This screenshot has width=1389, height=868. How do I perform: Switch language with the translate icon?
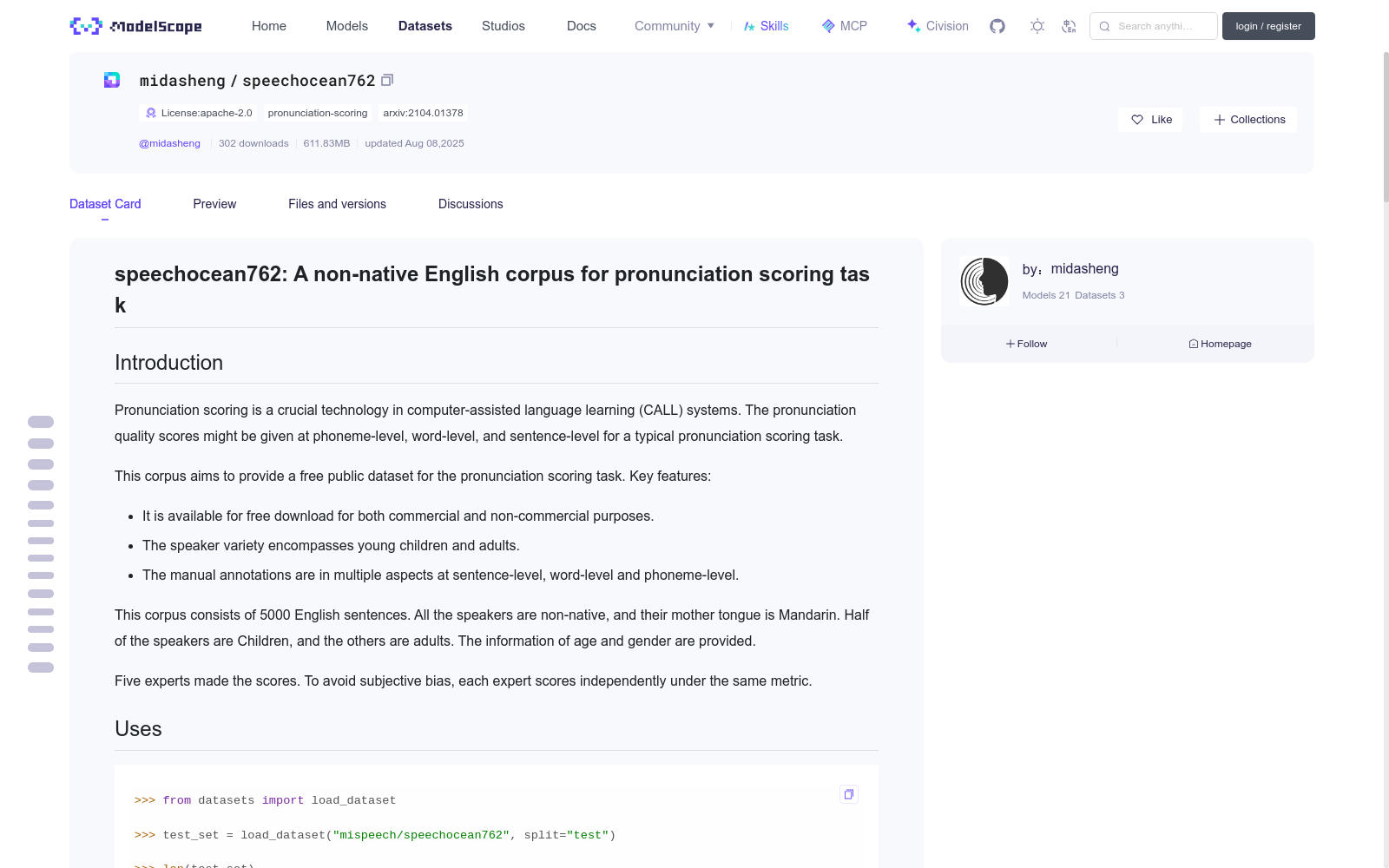1070,26
